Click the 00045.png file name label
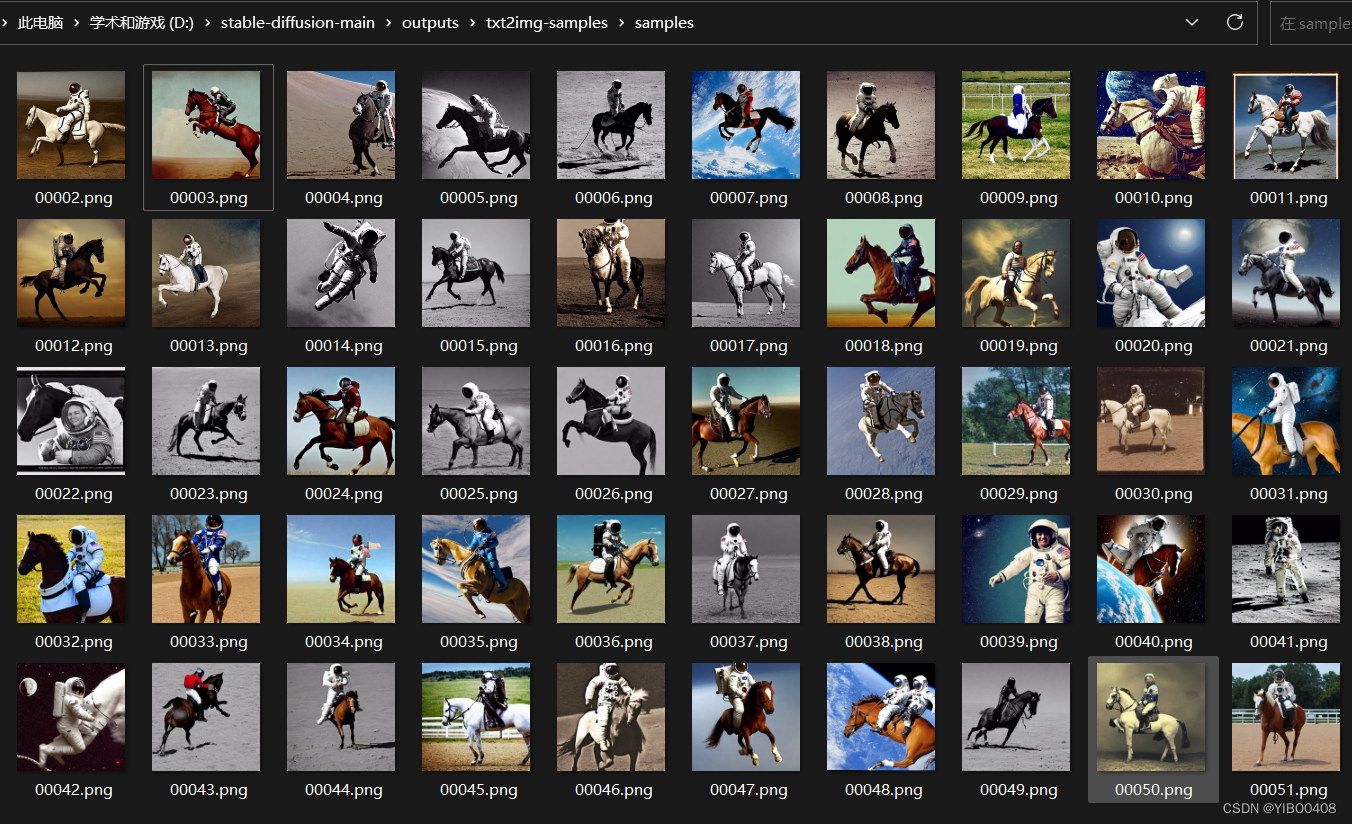This screenshot has height=824, width=1352. point(476,790)
